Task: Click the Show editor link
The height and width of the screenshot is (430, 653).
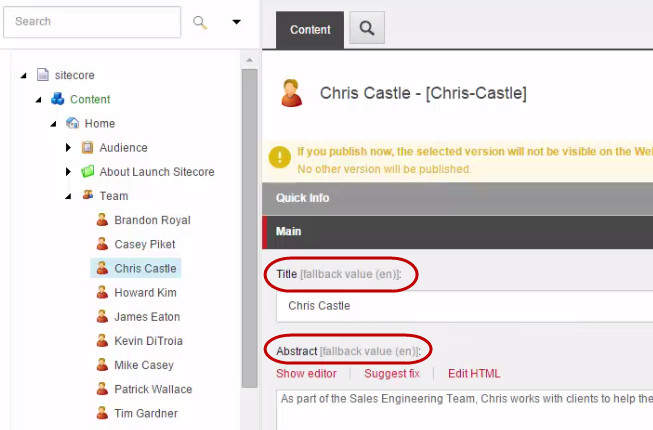Action: tap(306, 374)
